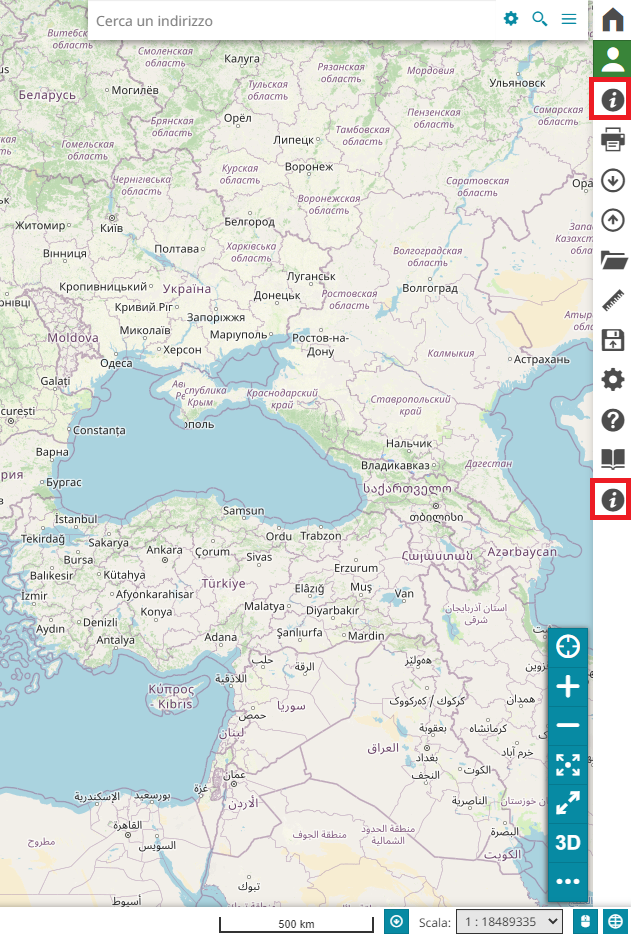Open the folder icon in the sidebar

tap(614, 260)
